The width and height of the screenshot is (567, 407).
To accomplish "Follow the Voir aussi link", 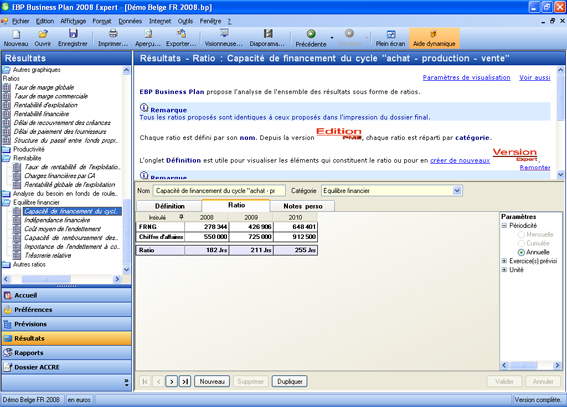I will pyautogui.click(x=535, y=77).
